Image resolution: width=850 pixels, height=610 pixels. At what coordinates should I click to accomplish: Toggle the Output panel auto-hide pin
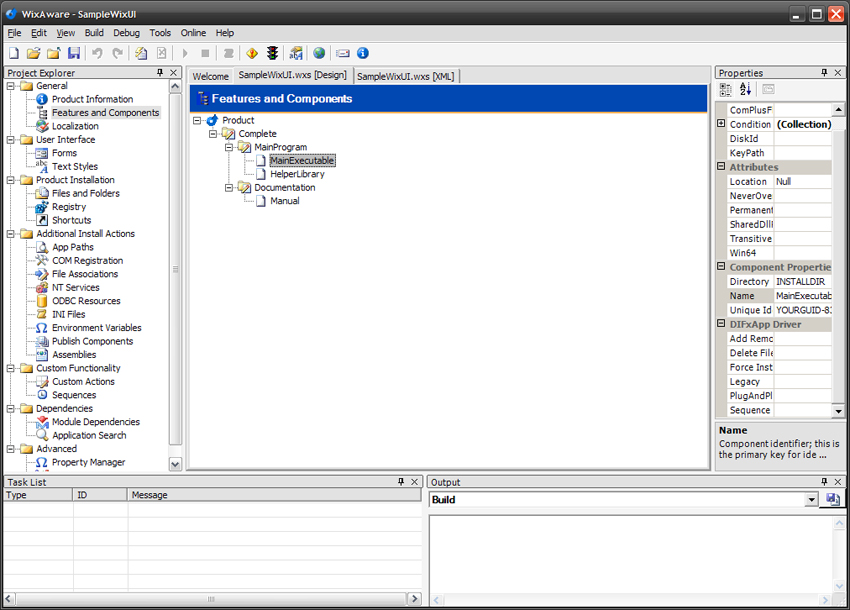click(x=825, y=482)
